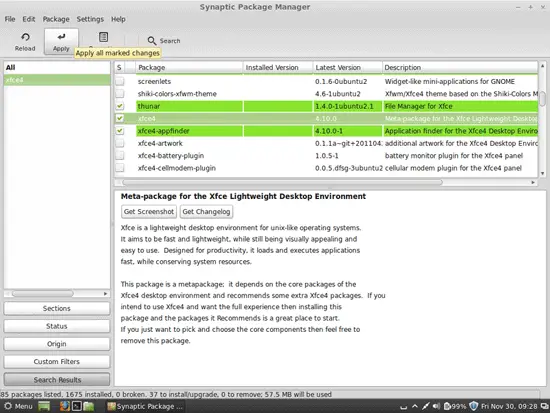Image resolution: width=550 pixels, height=413 pixels.
Task: Click the Search magnifier icon
Action: pyautogui.click(x=152, y=41)
